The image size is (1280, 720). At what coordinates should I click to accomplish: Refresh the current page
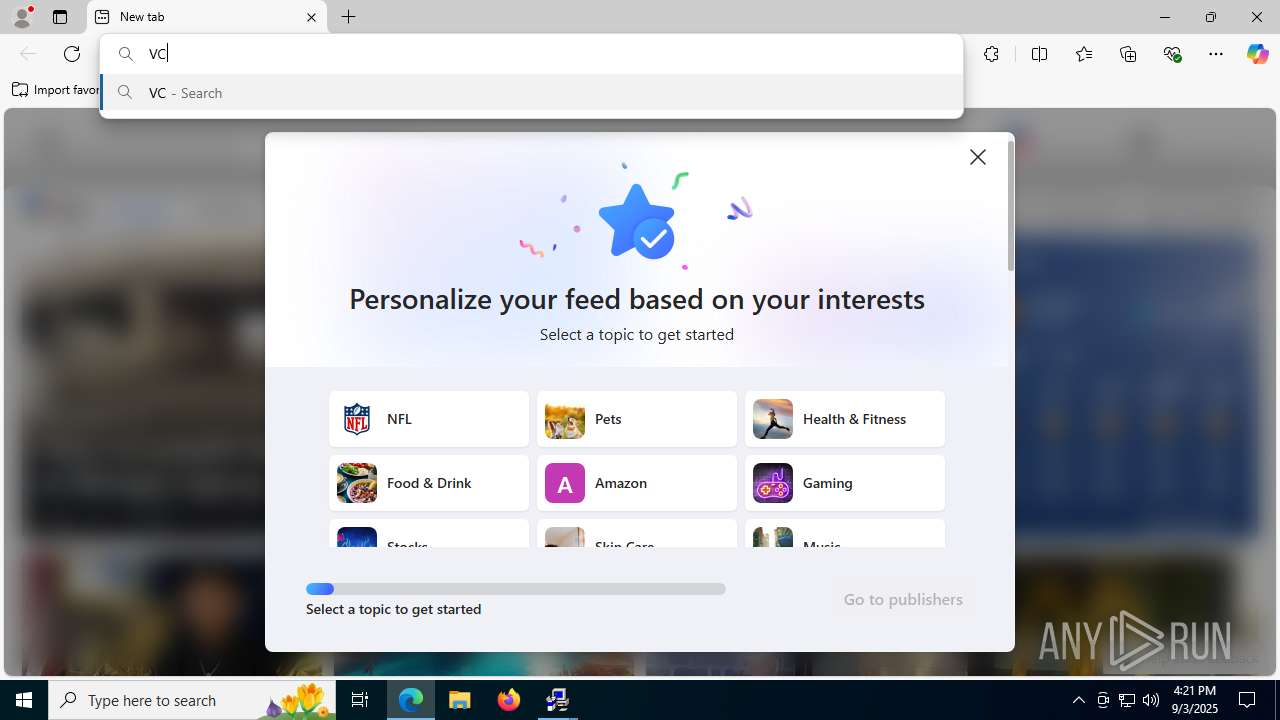point(72,54)
